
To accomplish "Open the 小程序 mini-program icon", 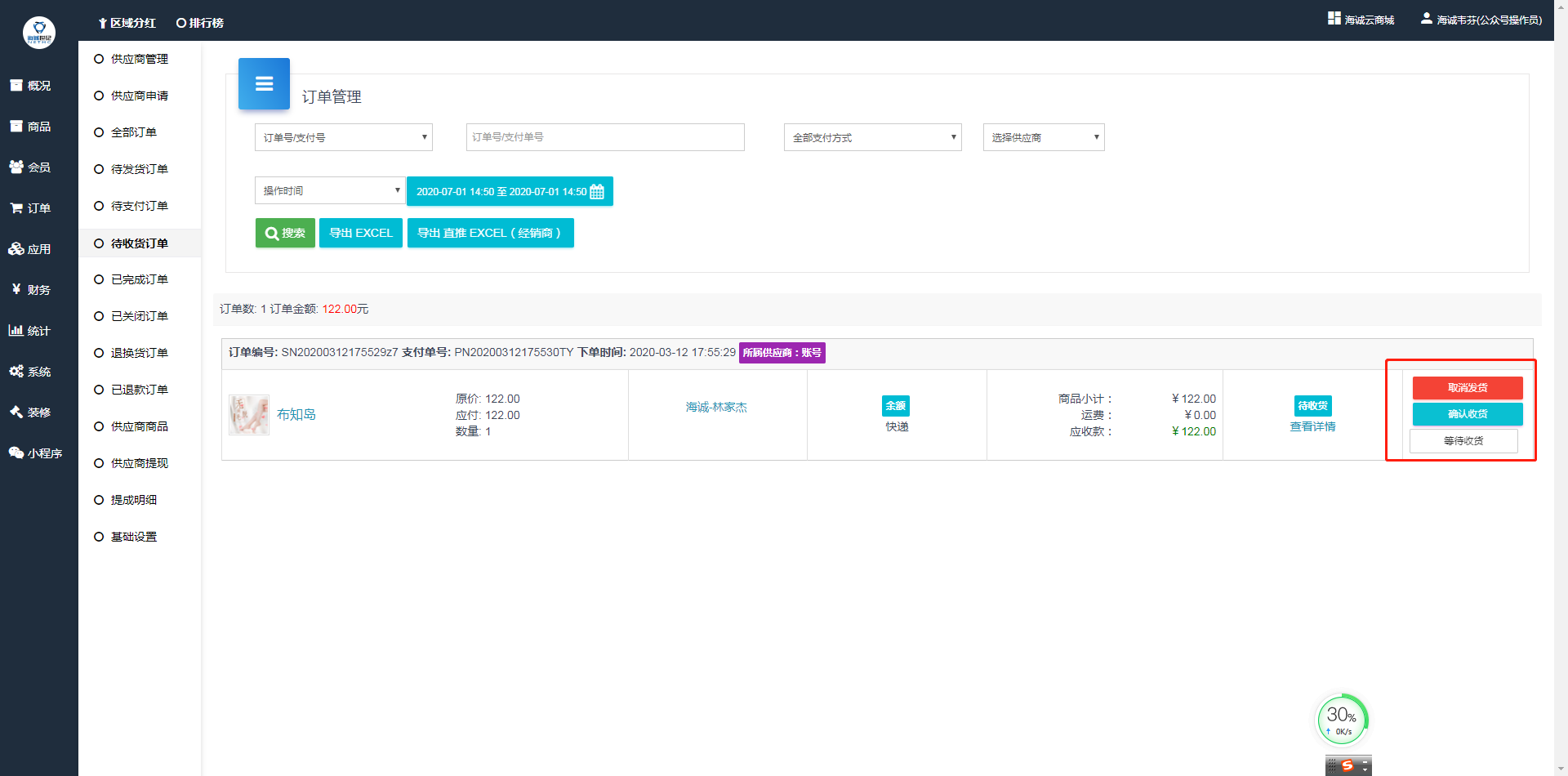I will click(x=16, y=453).
